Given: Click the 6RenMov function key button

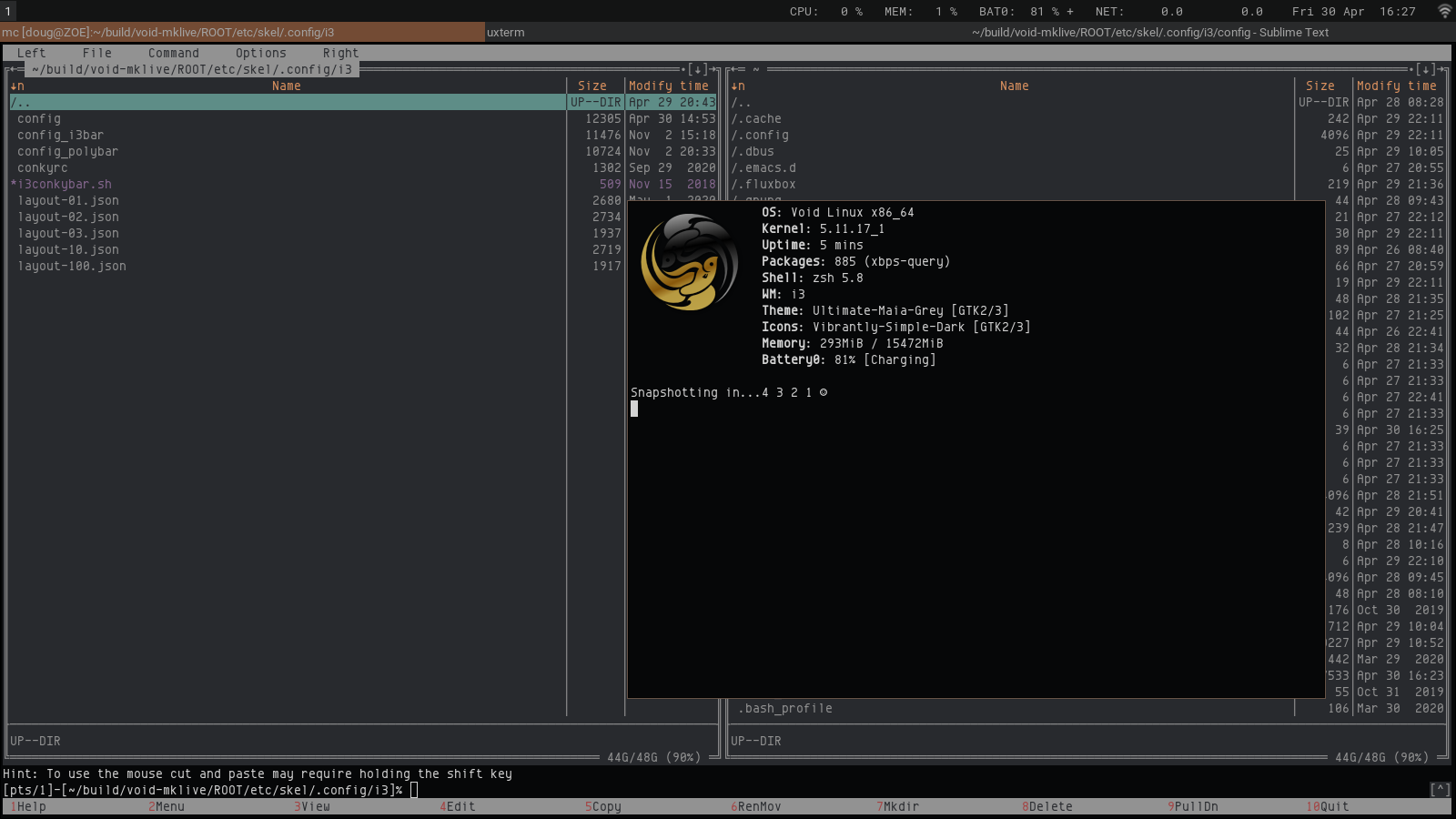Looking at the screenshot, I should click(755, 806).
